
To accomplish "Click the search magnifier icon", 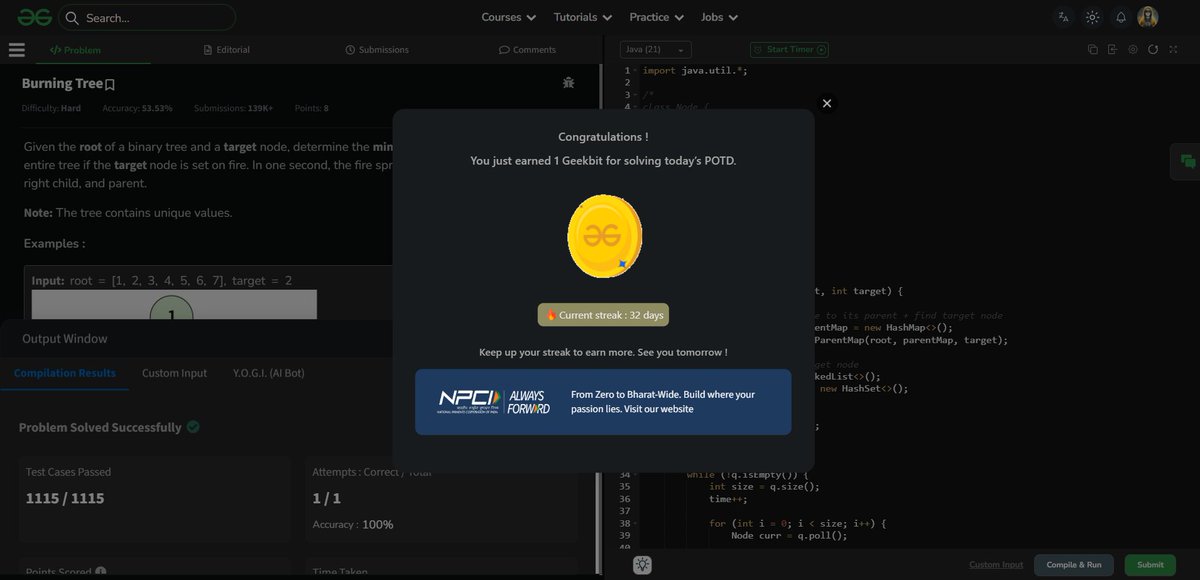I will (x=72, y=17).
